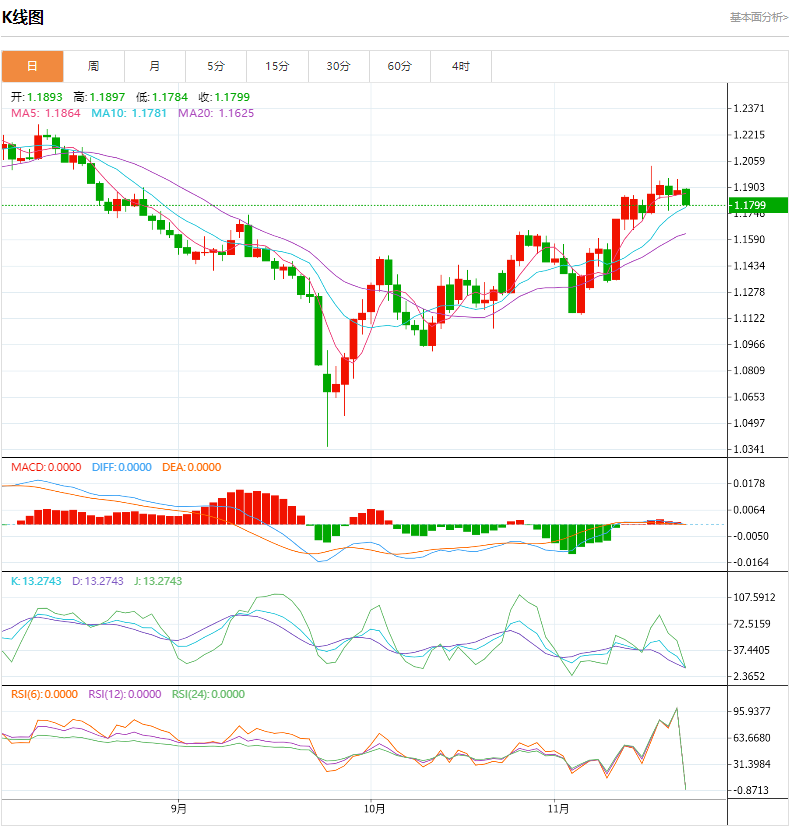
Task: Click the 1.0341 price axis label
Action: pyautogui.click(x=749, y=449)
